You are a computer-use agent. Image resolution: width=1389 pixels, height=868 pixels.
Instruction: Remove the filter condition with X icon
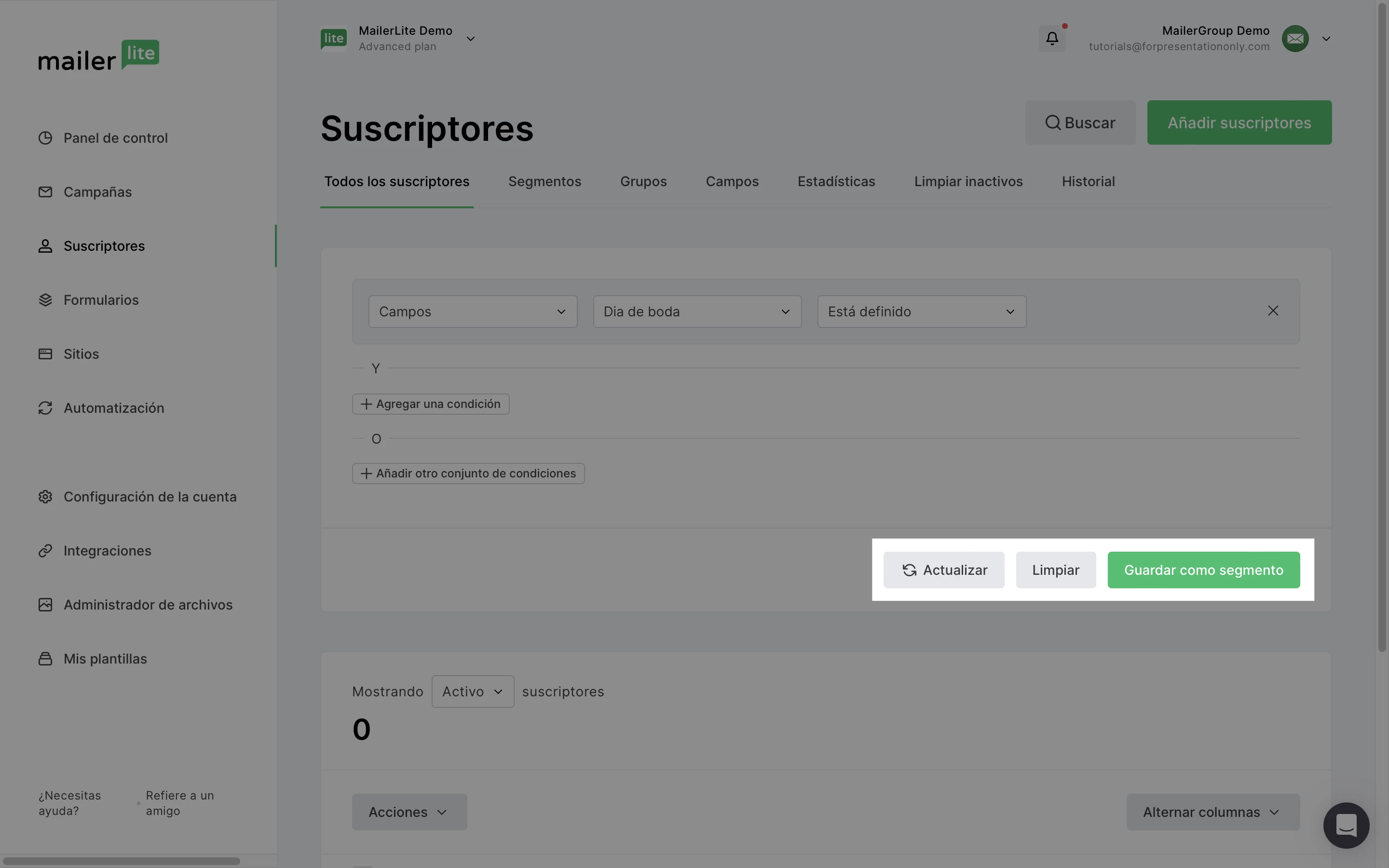tap(1272, 311)
